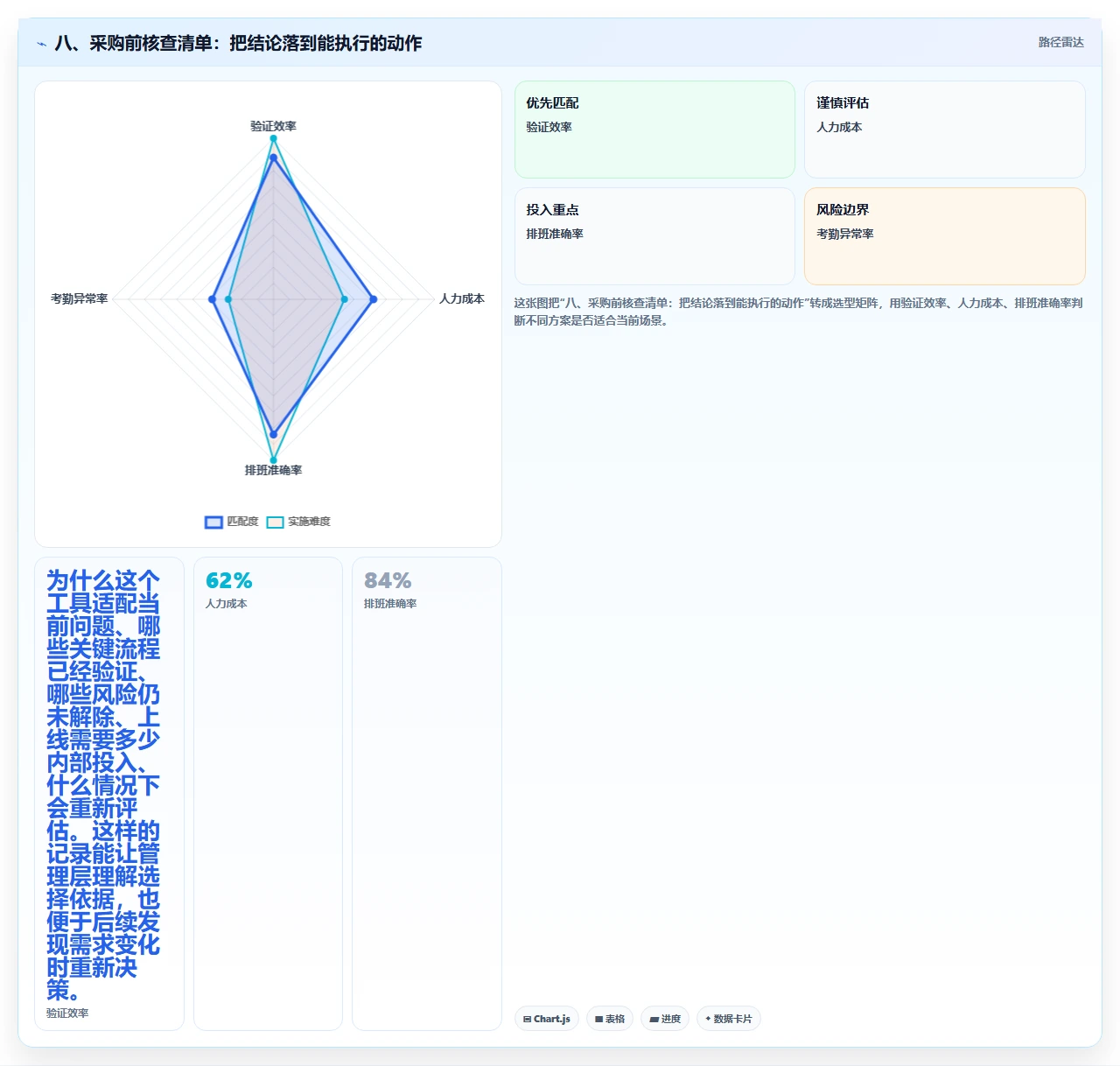Screen dimensions: 1120x1066
Task: Click the 匹配度 data point at 人力成本
Action: (374, 299)
